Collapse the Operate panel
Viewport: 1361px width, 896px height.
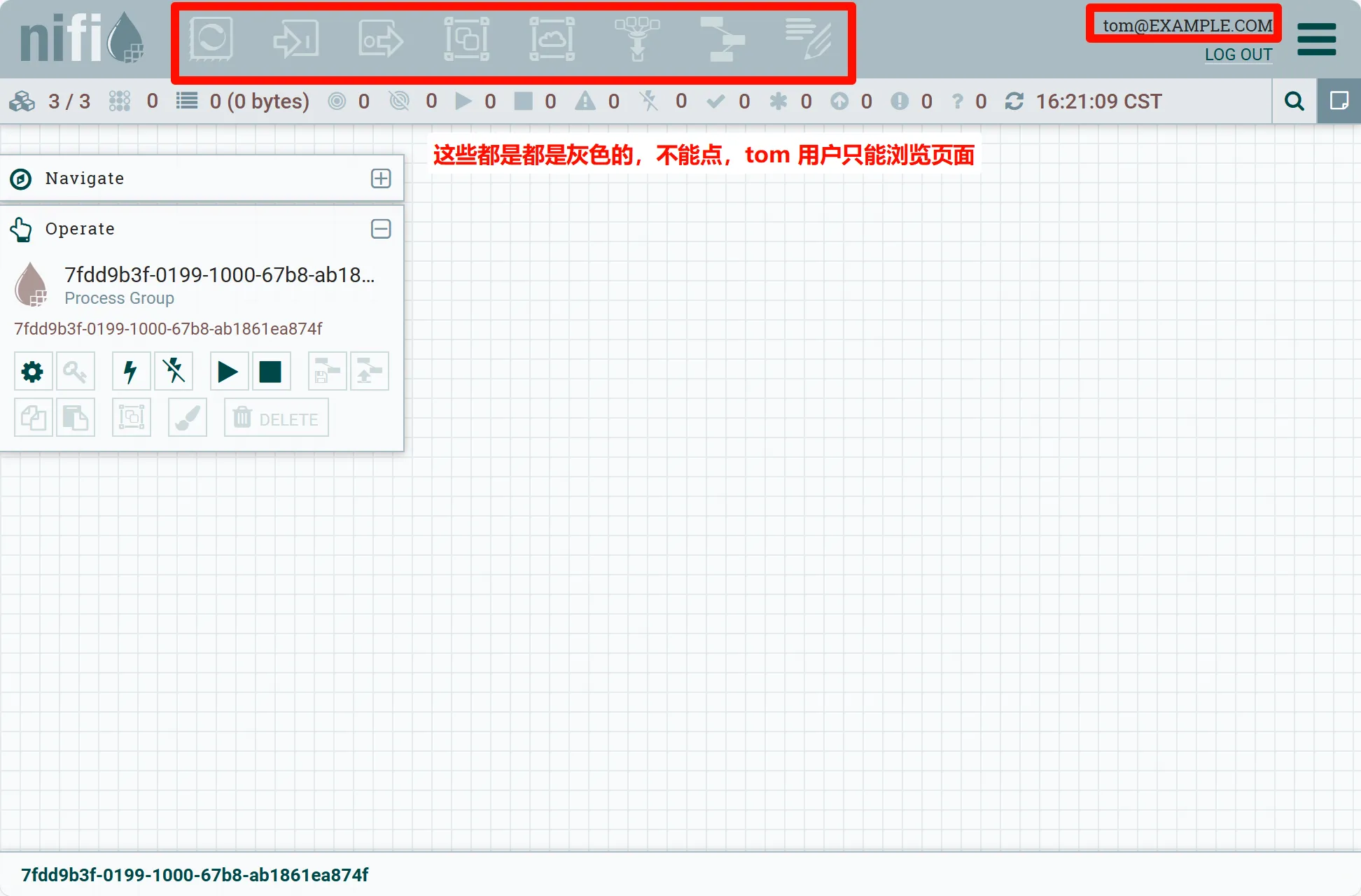pyautogui.click(x=381, y=229)
